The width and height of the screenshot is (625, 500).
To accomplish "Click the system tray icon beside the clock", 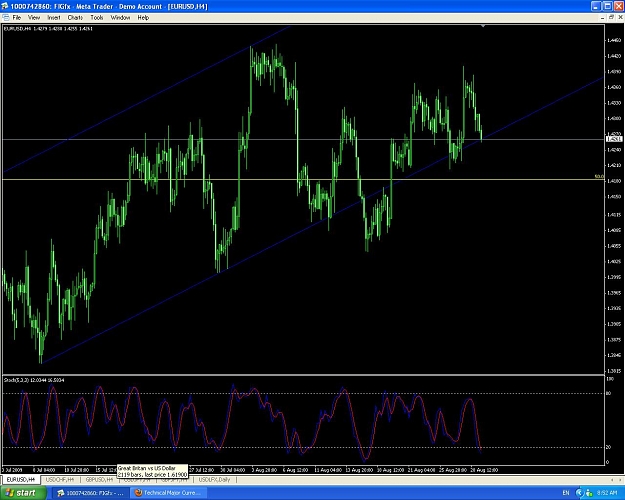I will click(589, 493).
